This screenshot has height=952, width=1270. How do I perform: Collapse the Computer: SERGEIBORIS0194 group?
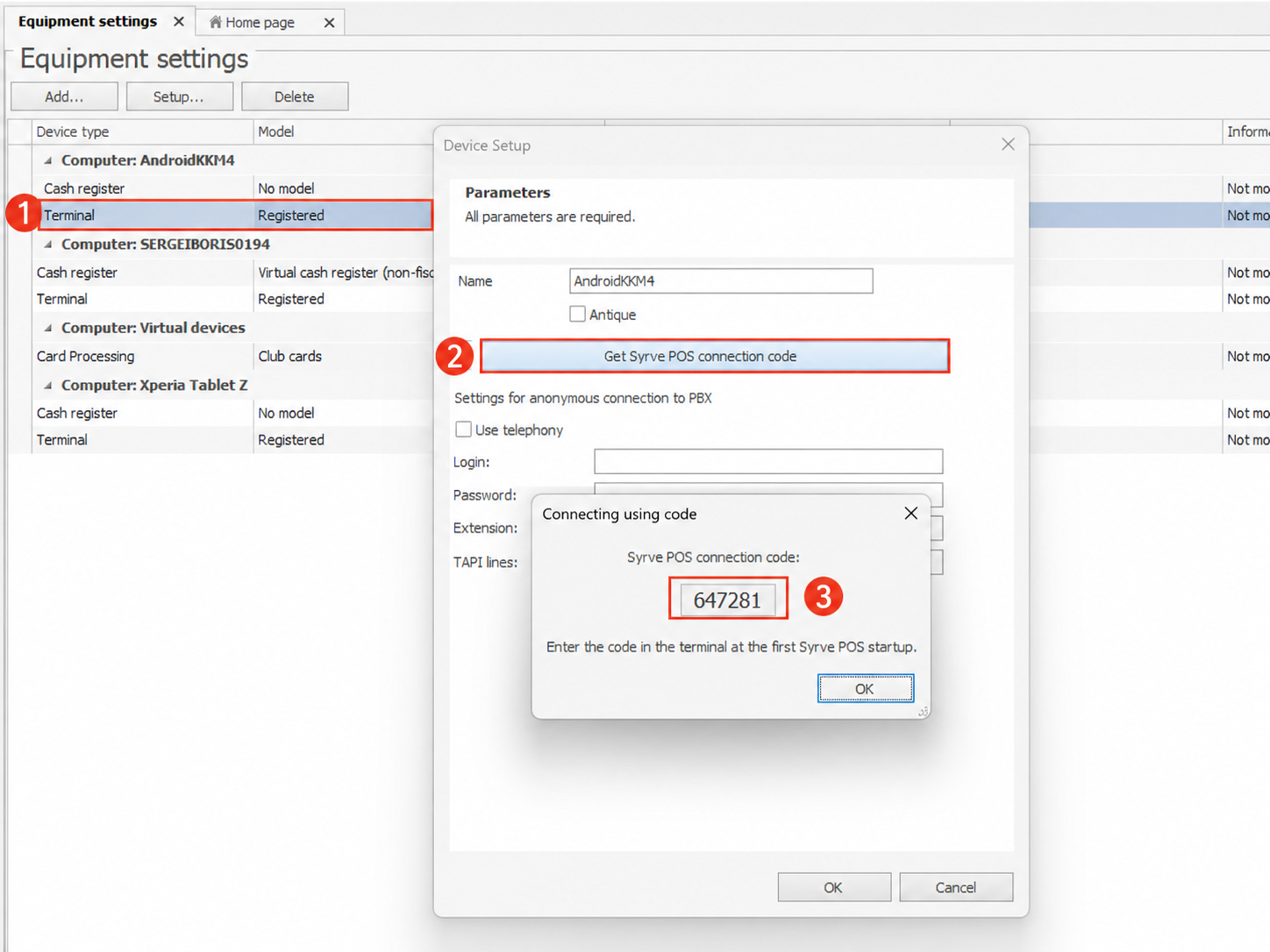tap(48, 245)
